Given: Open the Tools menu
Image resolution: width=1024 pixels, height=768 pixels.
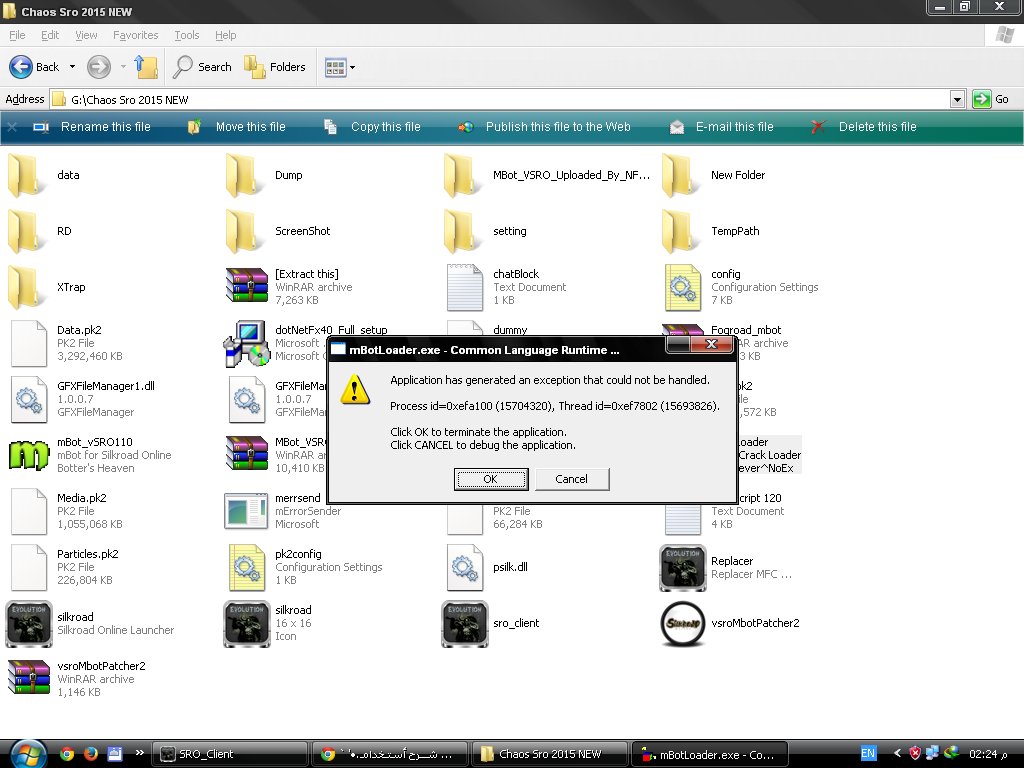Looking at the screenshot, I should [x=186, y=35].
